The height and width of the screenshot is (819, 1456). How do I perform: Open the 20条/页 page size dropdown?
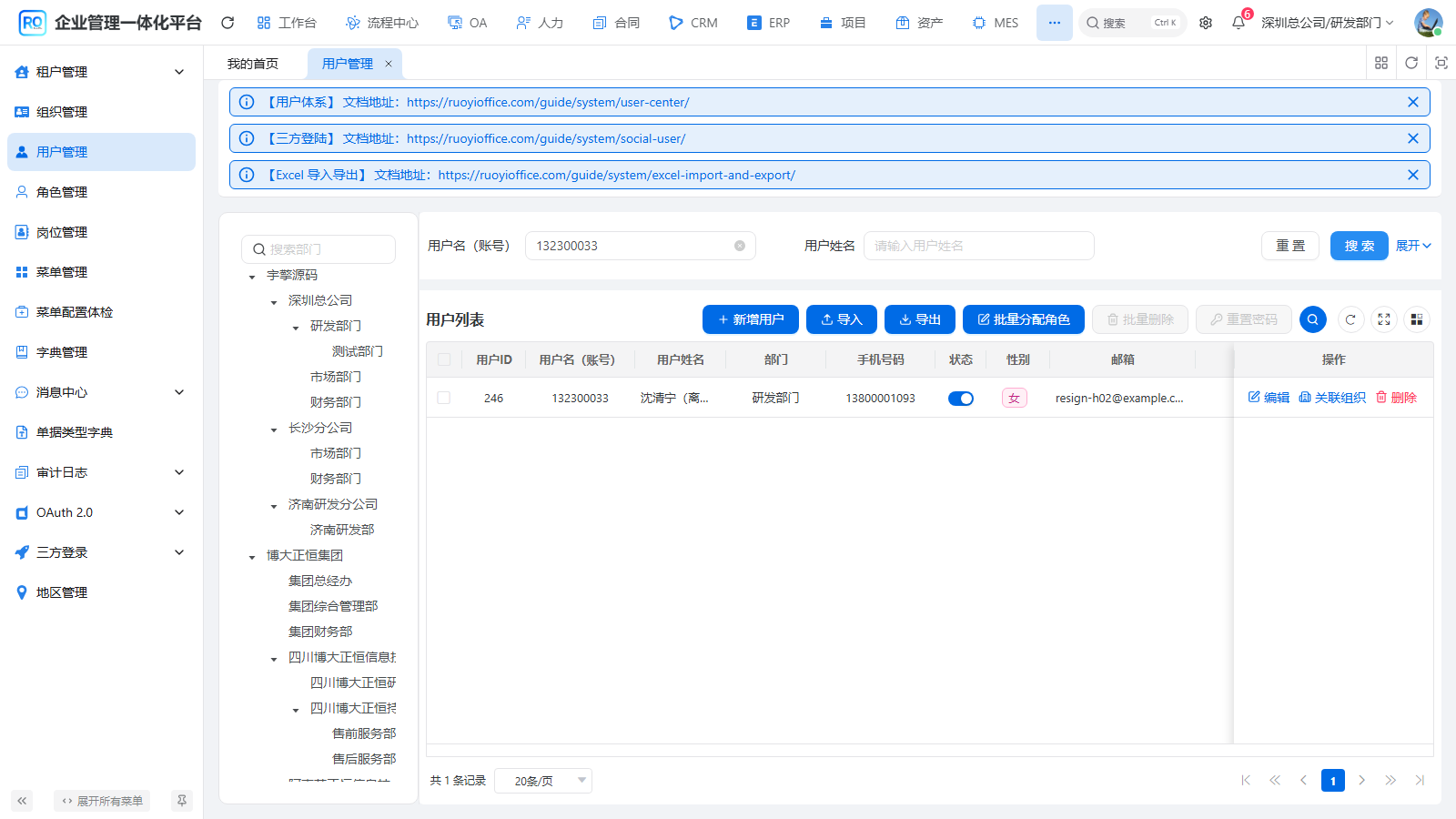[543, 781]
